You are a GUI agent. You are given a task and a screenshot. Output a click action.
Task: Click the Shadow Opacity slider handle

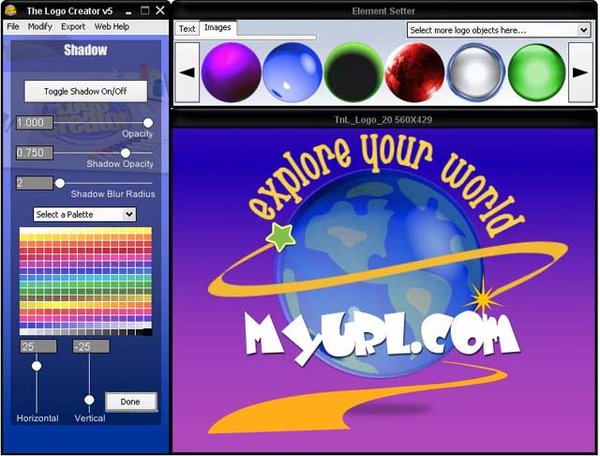125,153
